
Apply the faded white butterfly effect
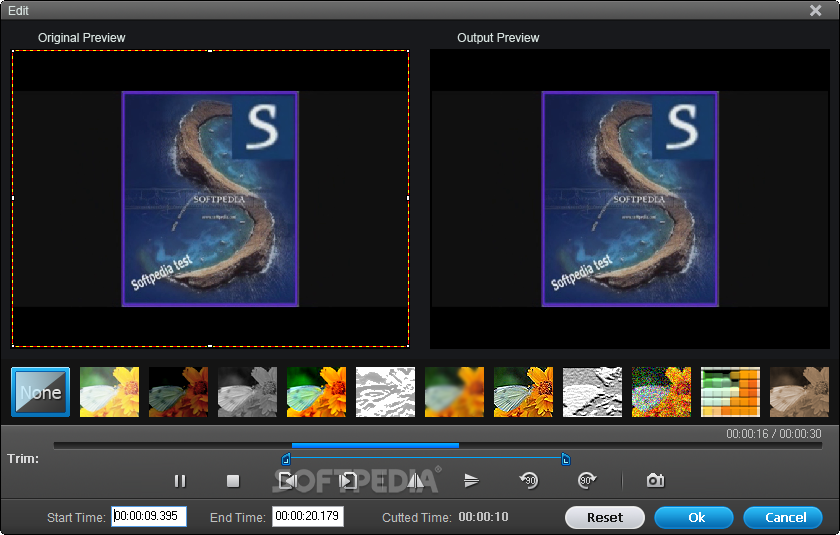[109, 392]
